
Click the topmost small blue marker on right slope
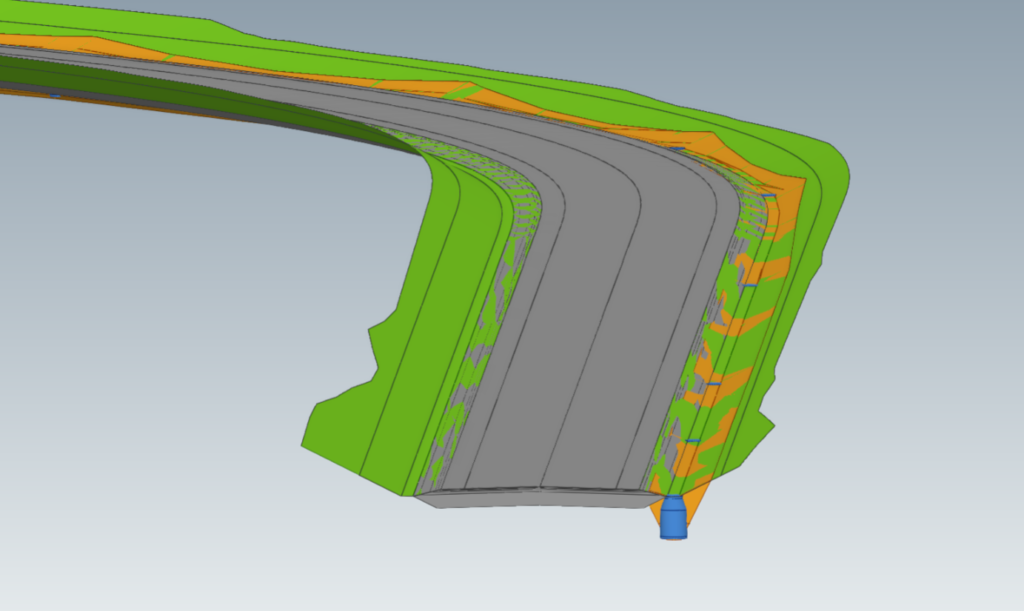[677, 149]
